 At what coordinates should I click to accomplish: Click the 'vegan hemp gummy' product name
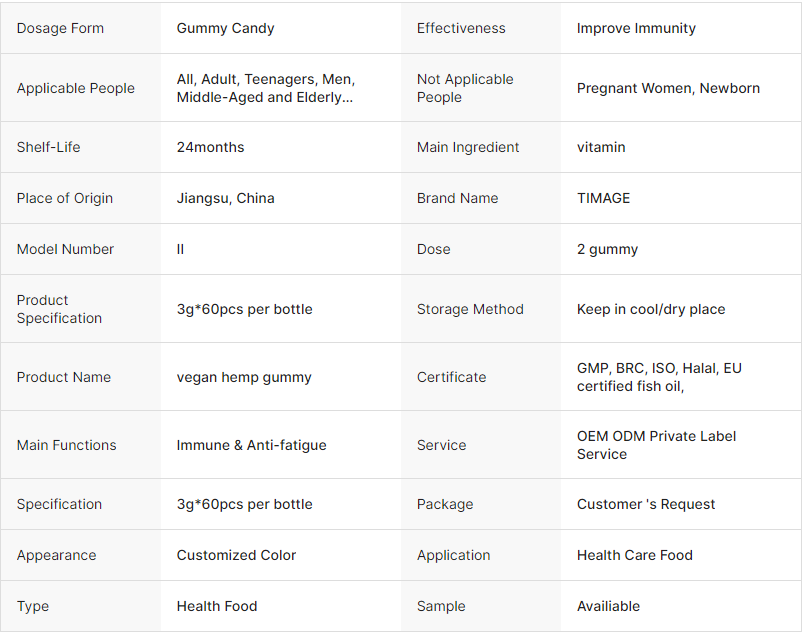click(244, 377)
